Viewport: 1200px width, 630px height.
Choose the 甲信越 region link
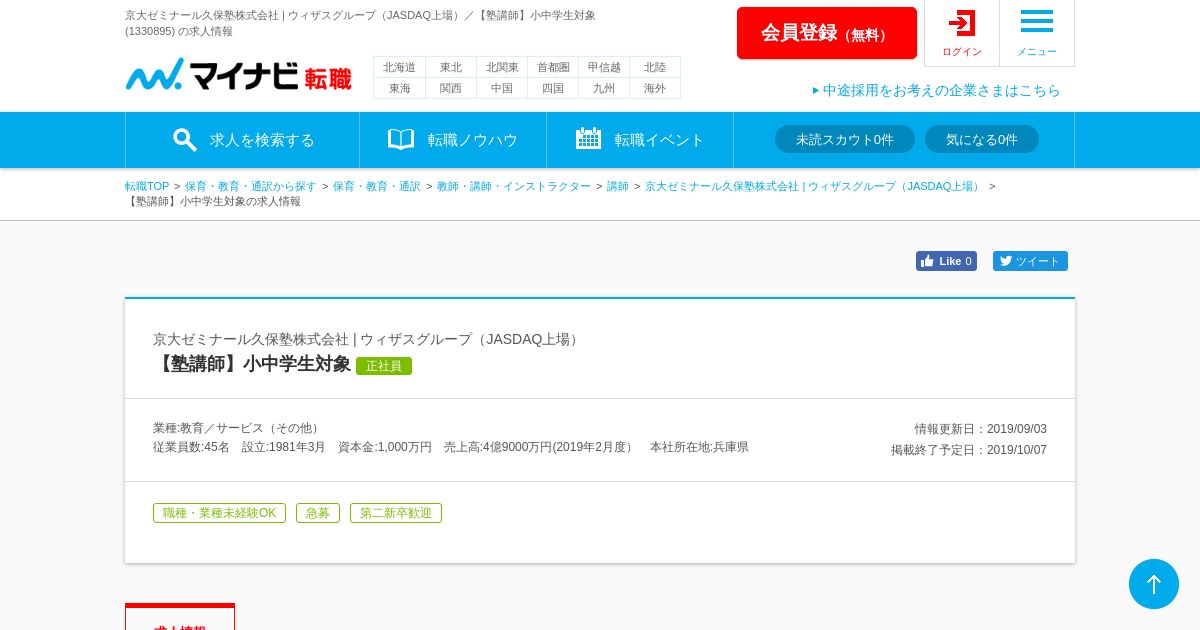604,67
